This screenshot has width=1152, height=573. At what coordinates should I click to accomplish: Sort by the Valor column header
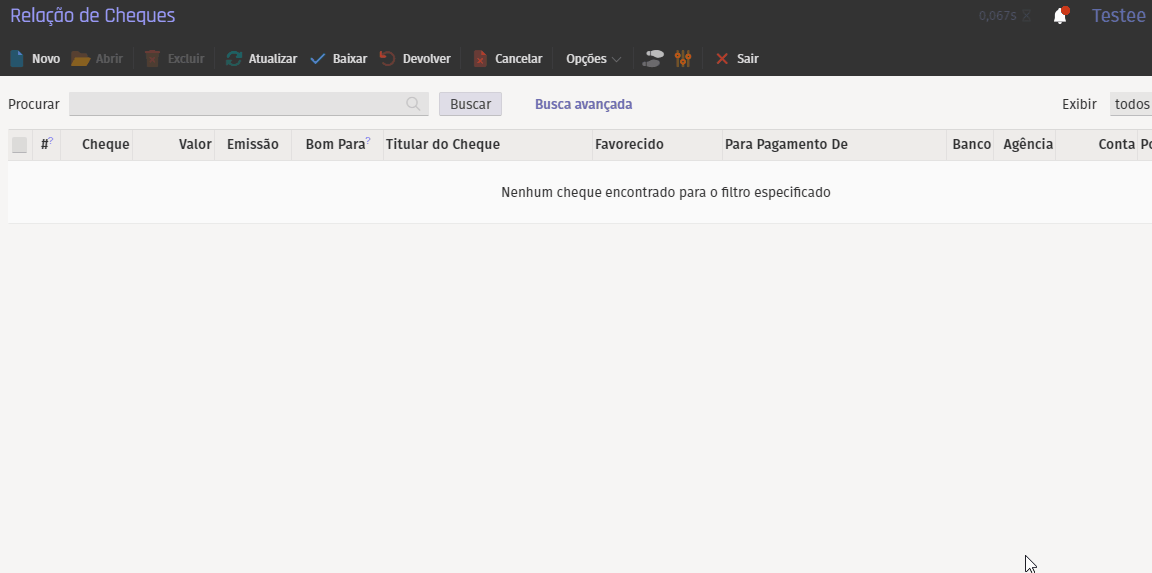click(x=195, y=145)
